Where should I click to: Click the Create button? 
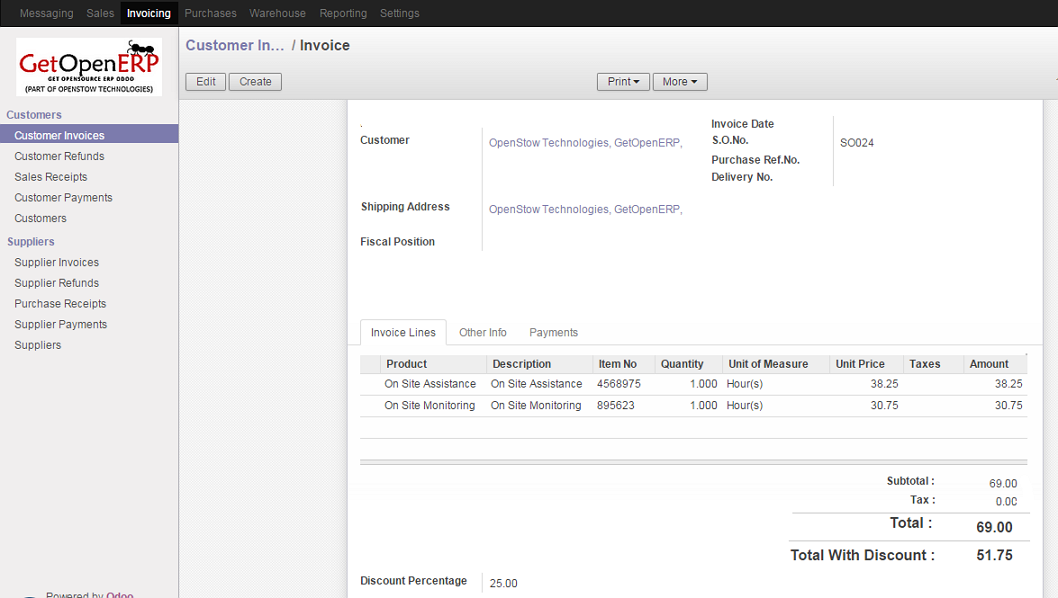click(x=255, y=82)
